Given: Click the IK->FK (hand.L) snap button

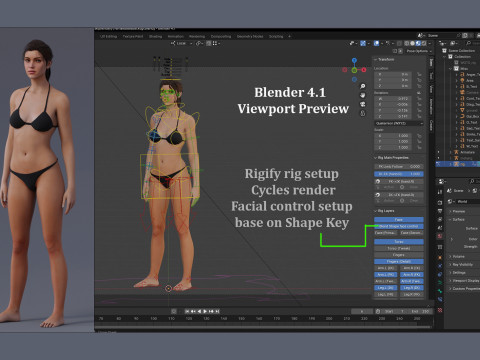Looking at the screenshot, I should pos(399,195).
